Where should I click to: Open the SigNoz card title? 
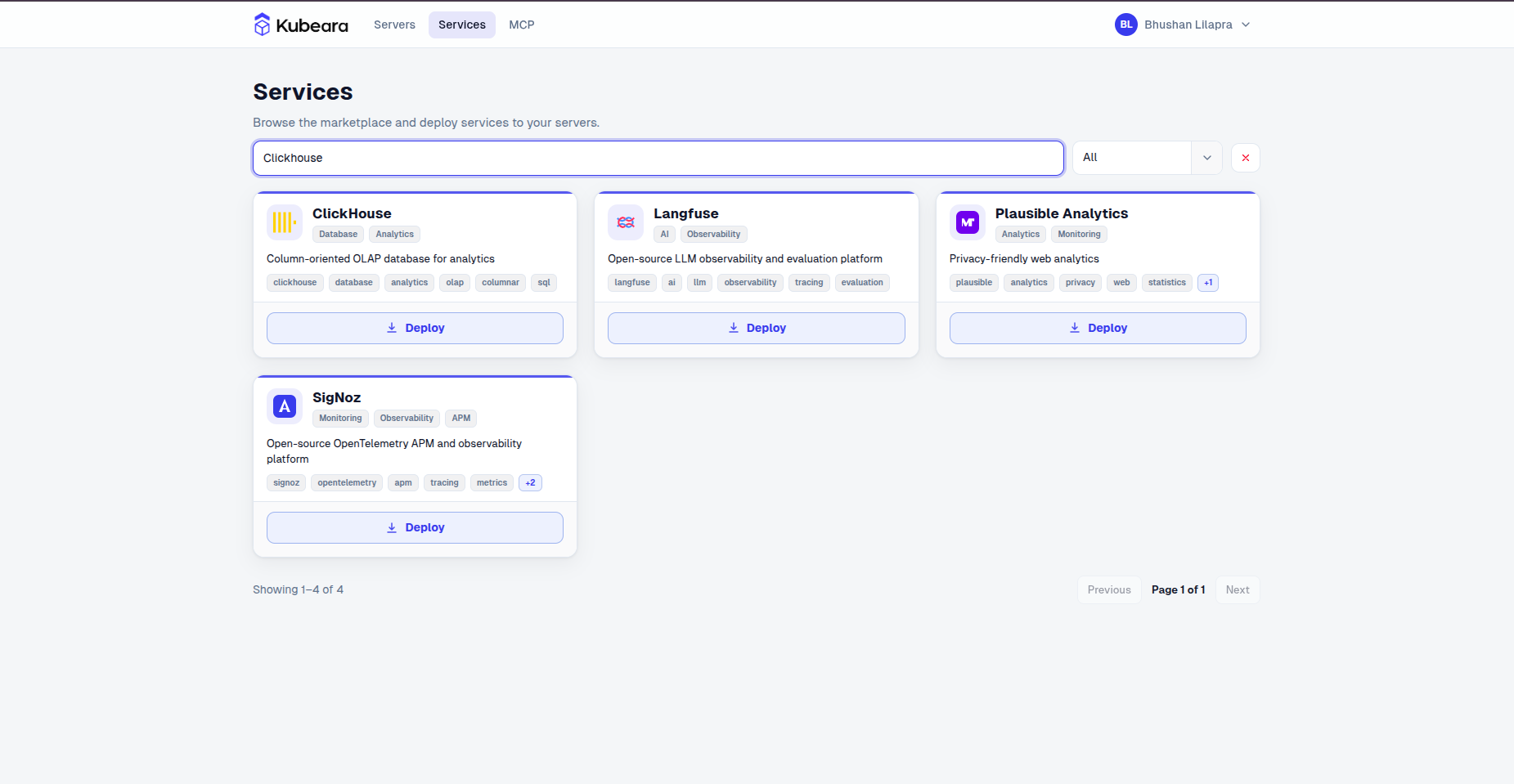[x=336, y=397]
